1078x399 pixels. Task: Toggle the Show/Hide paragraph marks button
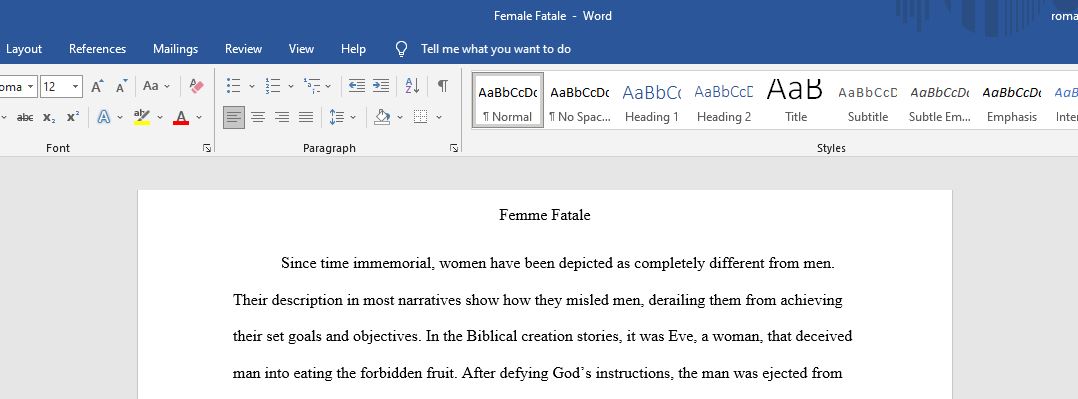click(x=443, y=86)
